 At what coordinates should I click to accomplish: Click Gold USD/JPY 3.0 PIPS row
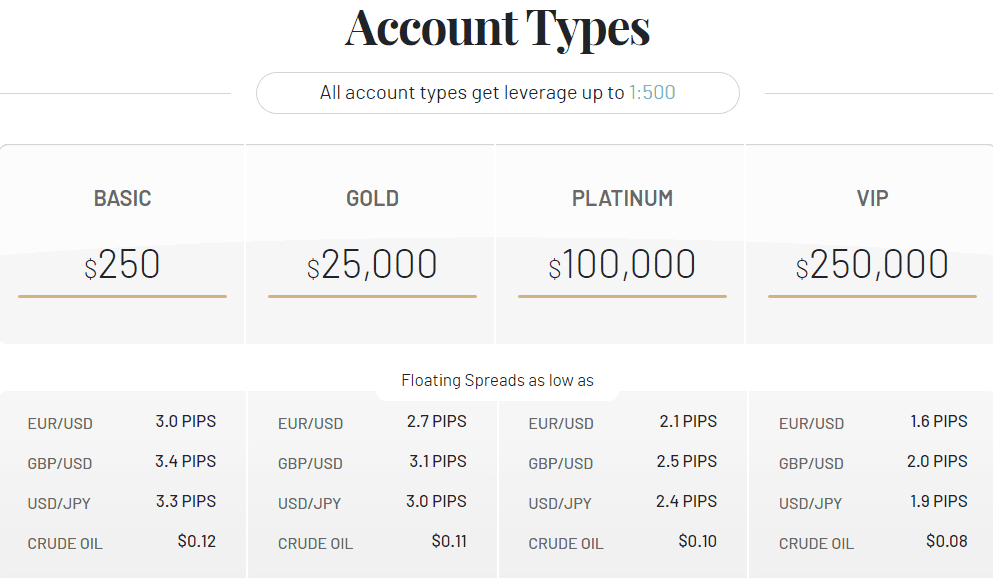(372, 502)
